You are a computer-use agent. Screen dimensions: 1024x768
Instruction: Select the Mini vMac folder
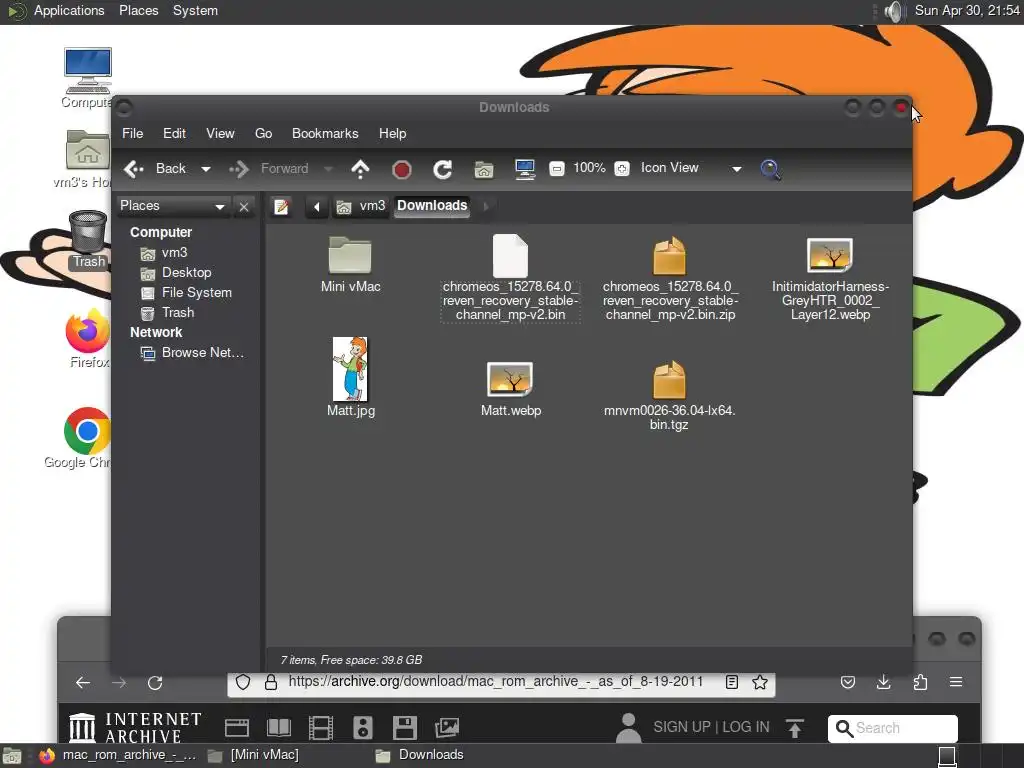(x=350, y=264)
